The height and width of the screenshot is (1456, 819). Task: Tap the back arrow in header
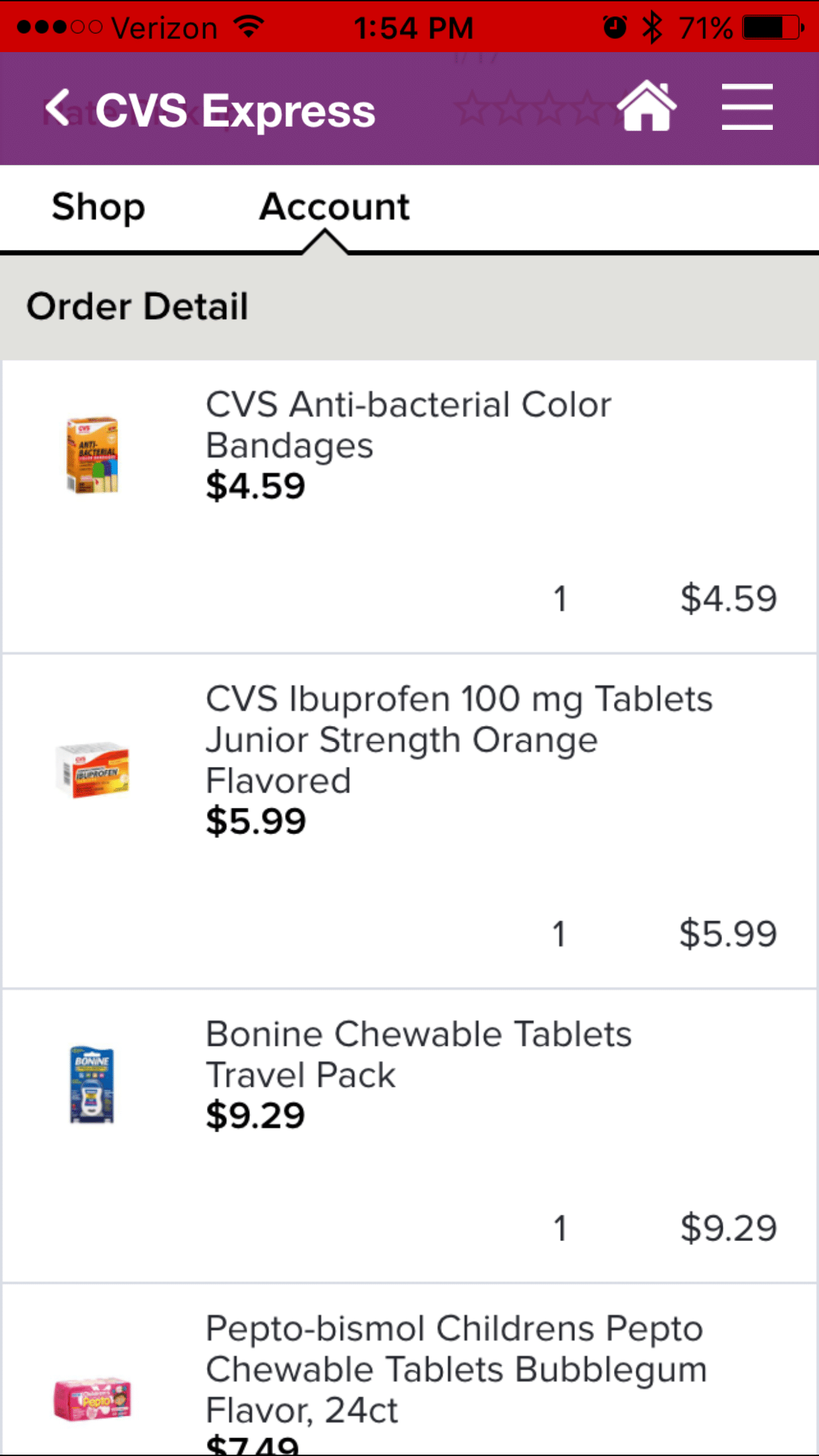tap(58, 108)
